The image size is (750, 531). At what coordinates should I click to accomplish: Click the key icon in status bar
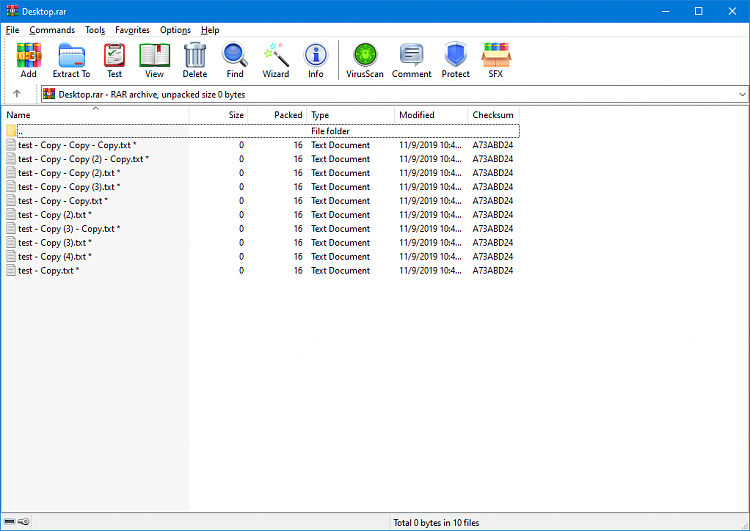tap(24, 521)
